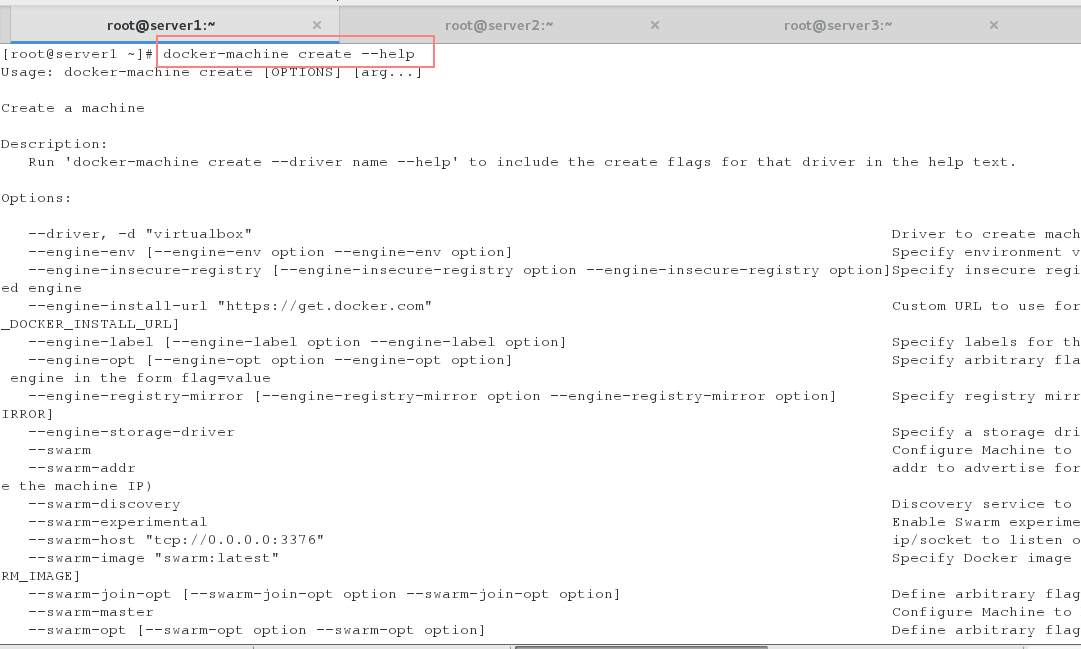Switch to the root@server2 terminal tab
Screen dimensions: 1081x649
pos(499,26)
